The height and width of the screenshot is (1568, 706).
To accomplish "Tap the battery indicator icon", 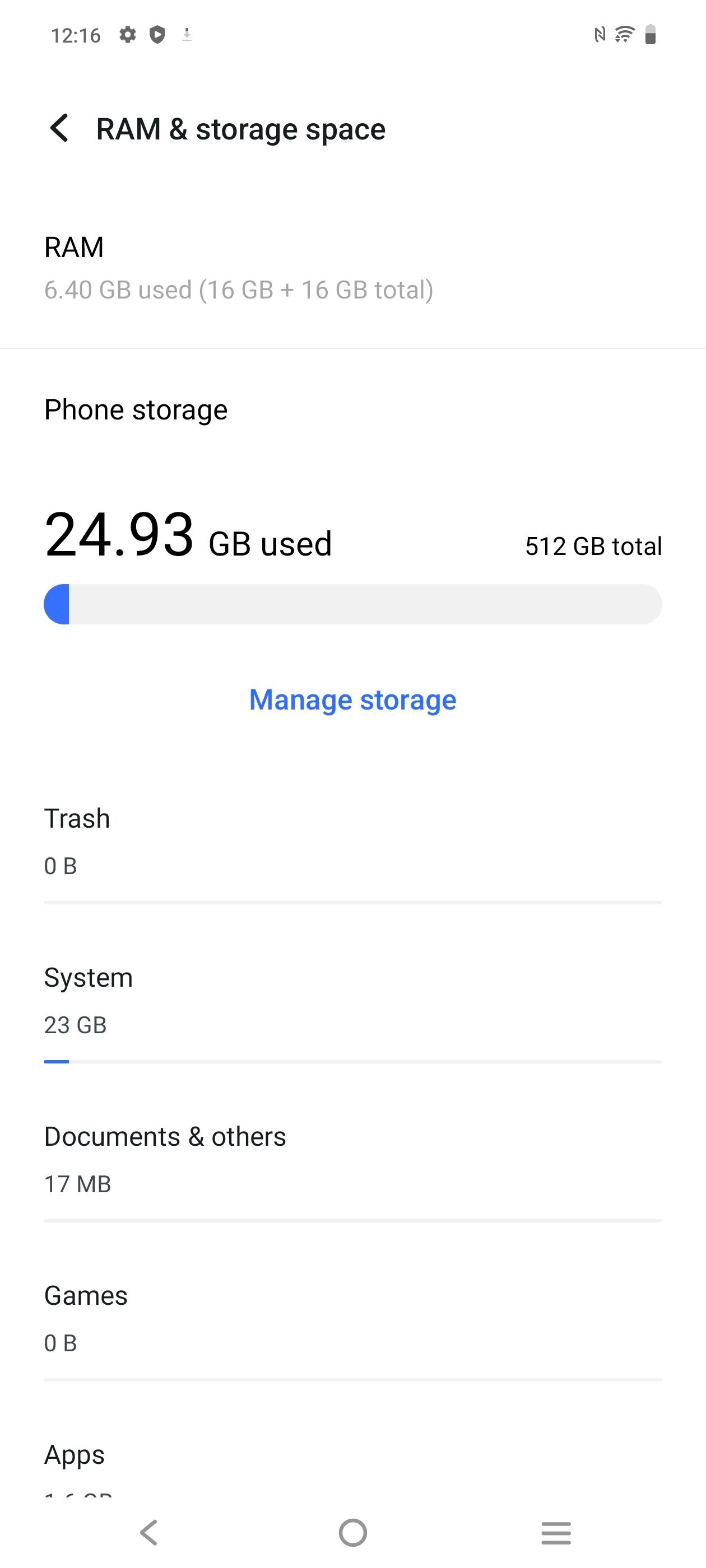I will pyautogui.click(x=650, y=35).
